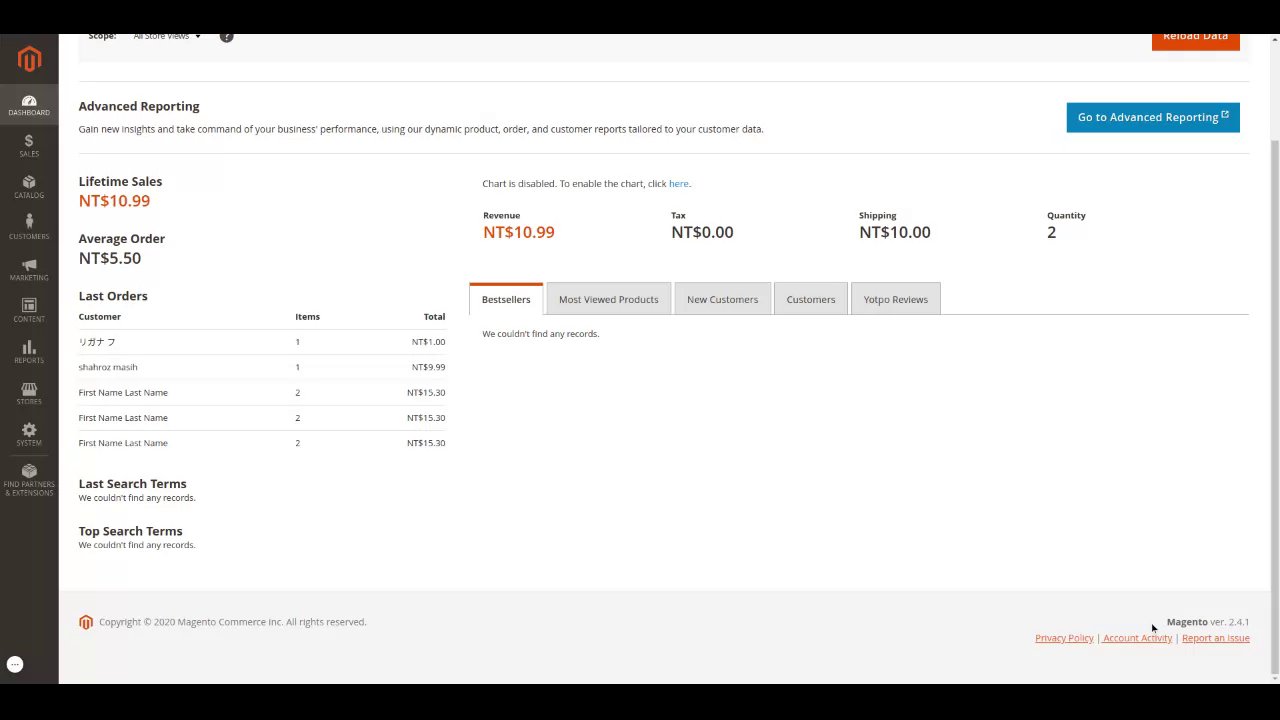Open the Marketing menu
Screen dimensions: 1280x720
pos(29,270)
